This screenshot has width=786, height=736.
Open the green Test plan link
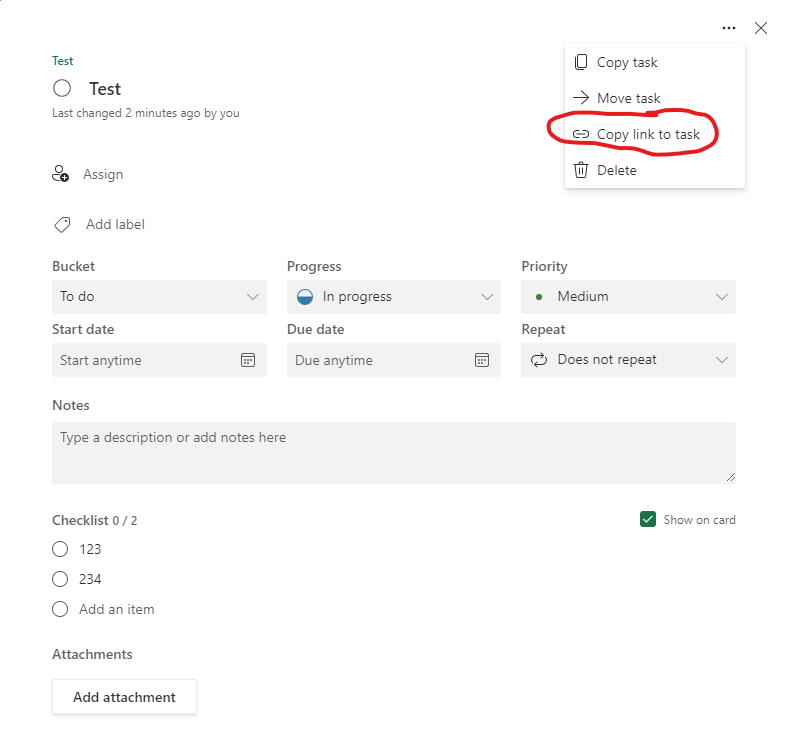[x=63, y=61]
